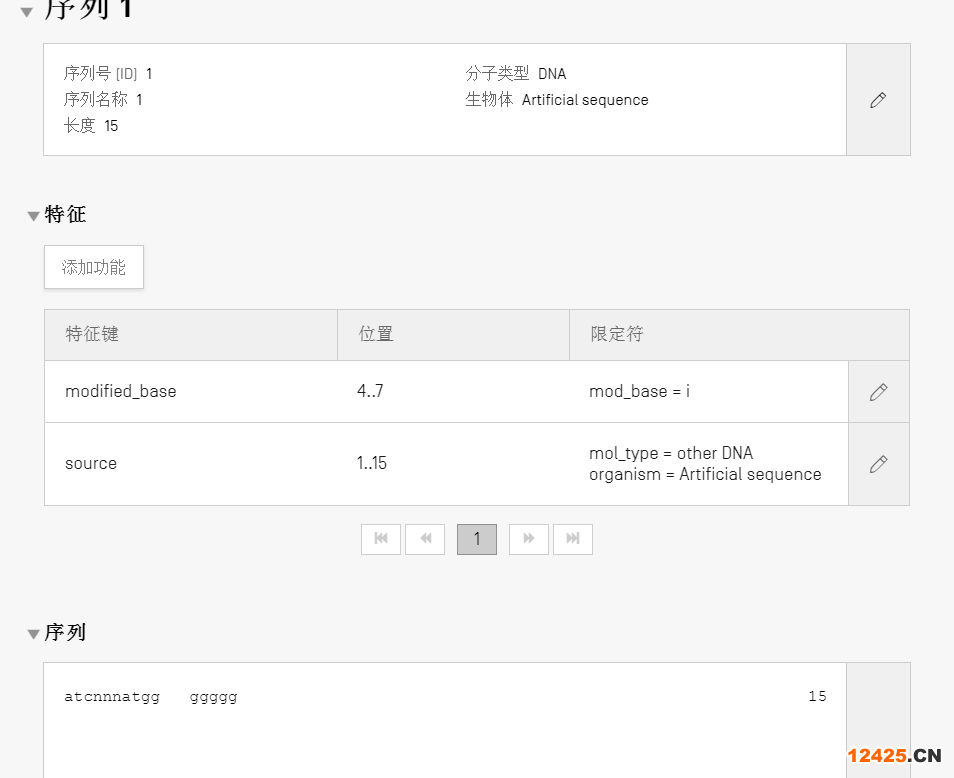Screen dimensions: 954x778
Task: Select the source feature row
Action: [x=91, y=464]
